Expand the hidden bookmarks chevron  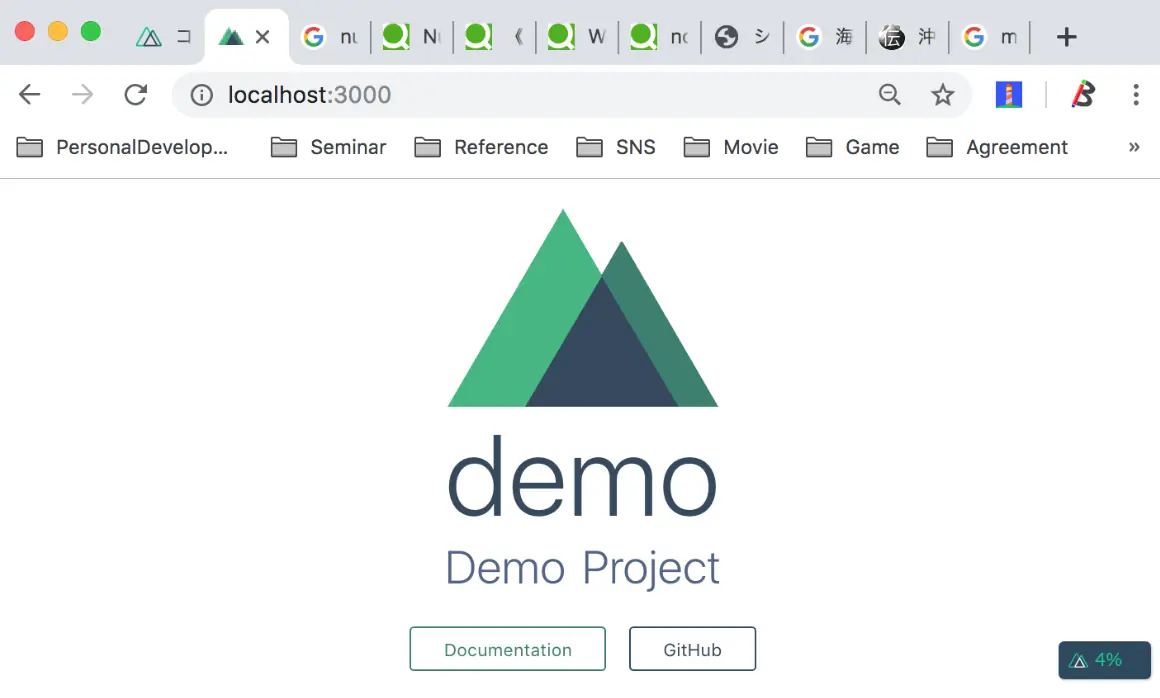tap(1134, 147)
